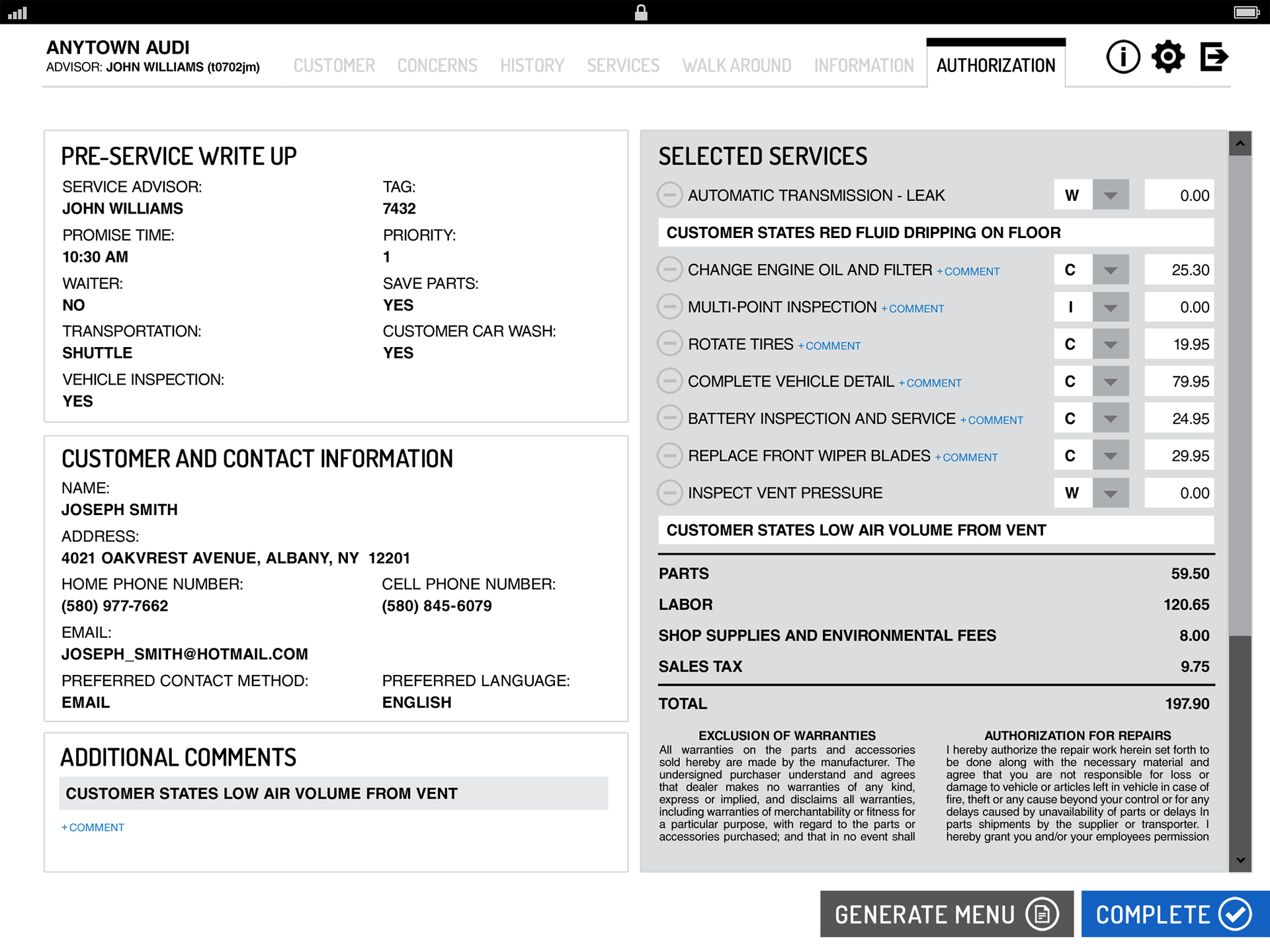Viewport: 1270px width, 952px height.
Task: Open pay type dropdown for Automatic Transmission
Action: [1111, 195]
